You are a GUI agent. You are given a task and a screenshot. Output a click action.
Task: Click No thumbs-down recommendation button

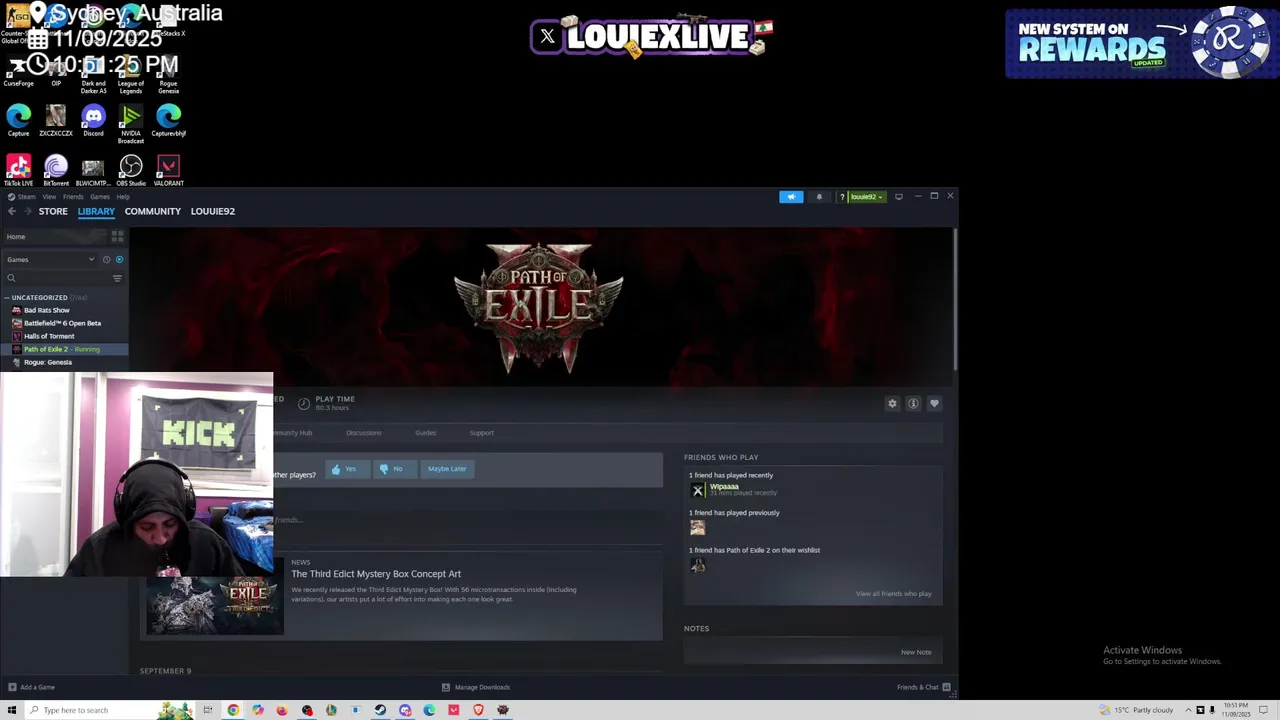pyautogui.click(x=393, y=469)
